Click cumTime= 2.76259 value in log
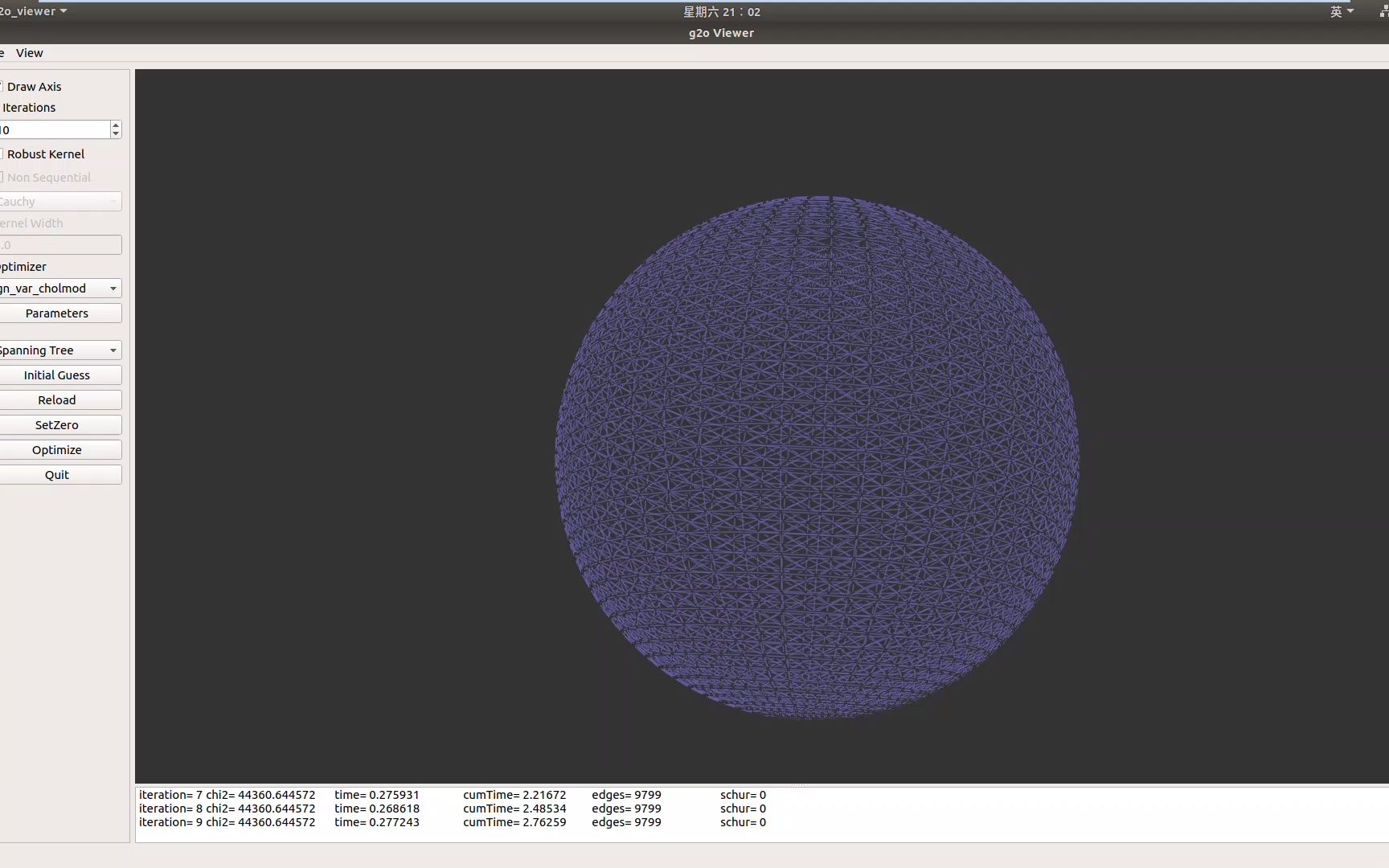The height and width of the screenshot is (868, 1389). [514, 822]
